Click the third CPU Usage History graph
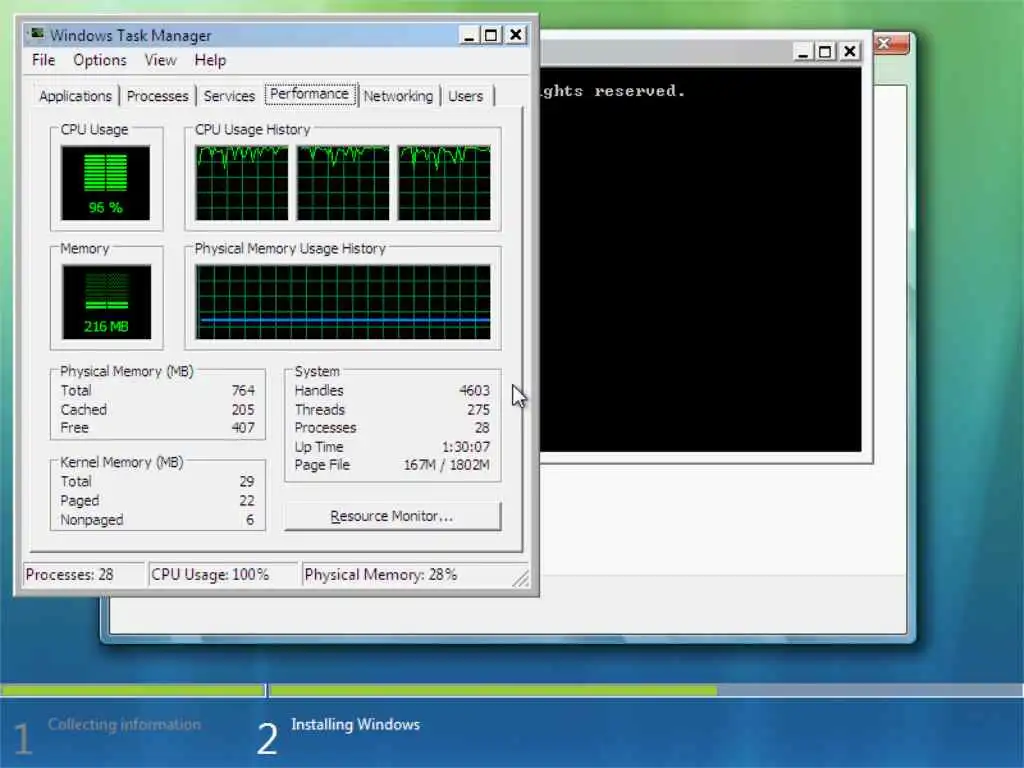This screenshot has width=1024, height=768. (x=444, y=183)
